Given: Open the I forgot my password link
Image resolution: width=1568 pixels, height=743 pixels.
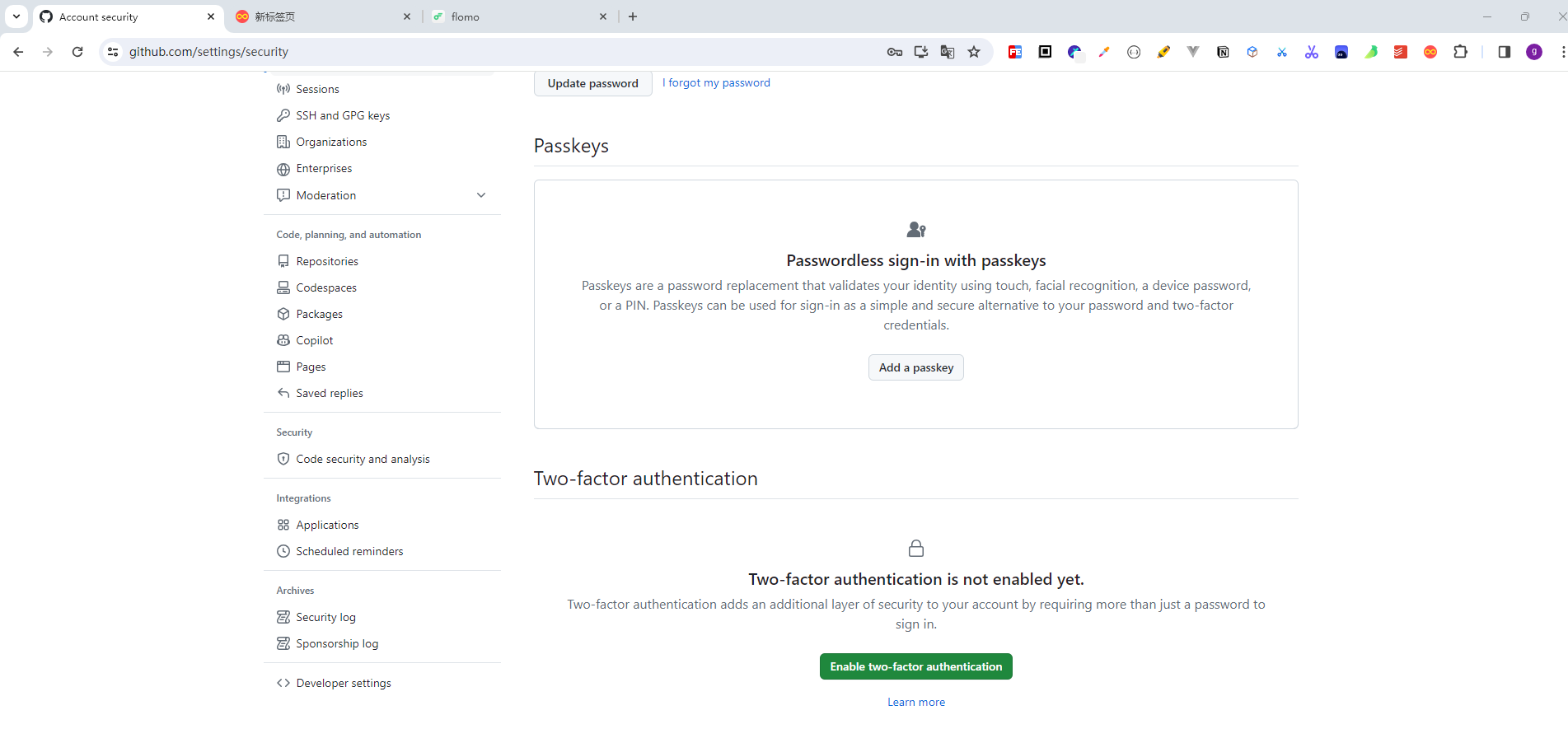Looking at the screenshot, I should [716, 82].
